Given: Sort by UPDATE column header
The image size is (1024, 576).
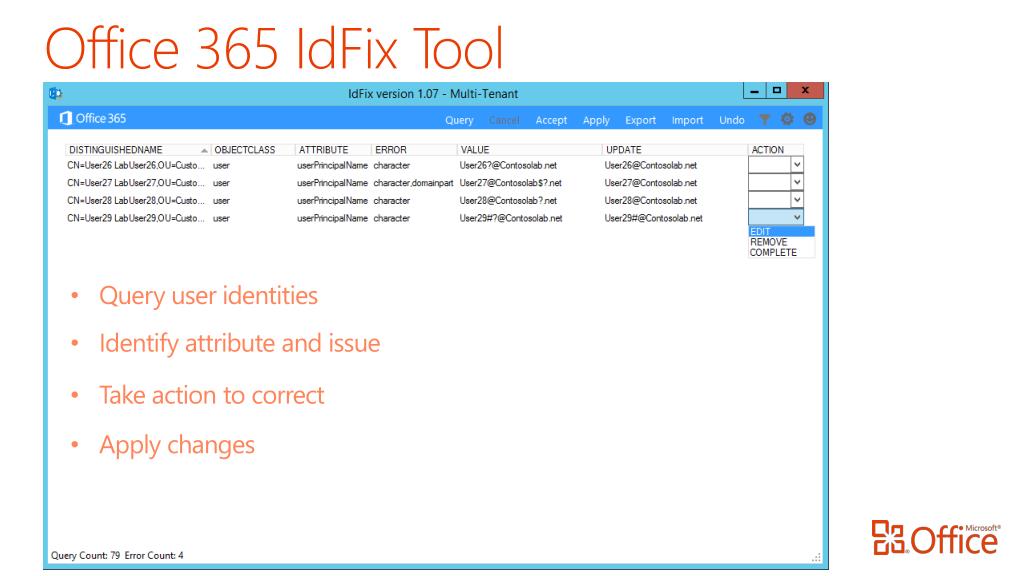Looking at the screenshot, I should click(x=675, y=150).
